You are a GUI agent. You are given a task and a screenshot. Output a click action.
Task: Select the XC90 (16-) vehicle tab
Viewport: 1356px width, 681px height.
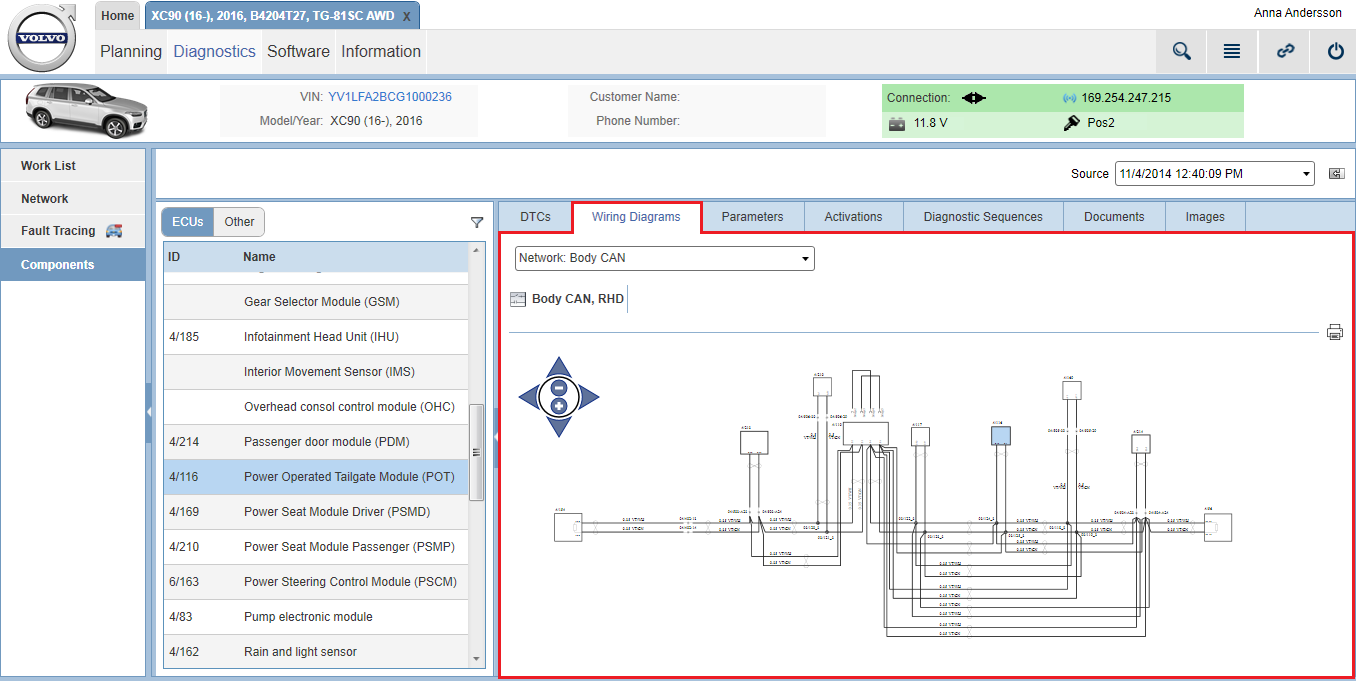[x=272, y=16]
